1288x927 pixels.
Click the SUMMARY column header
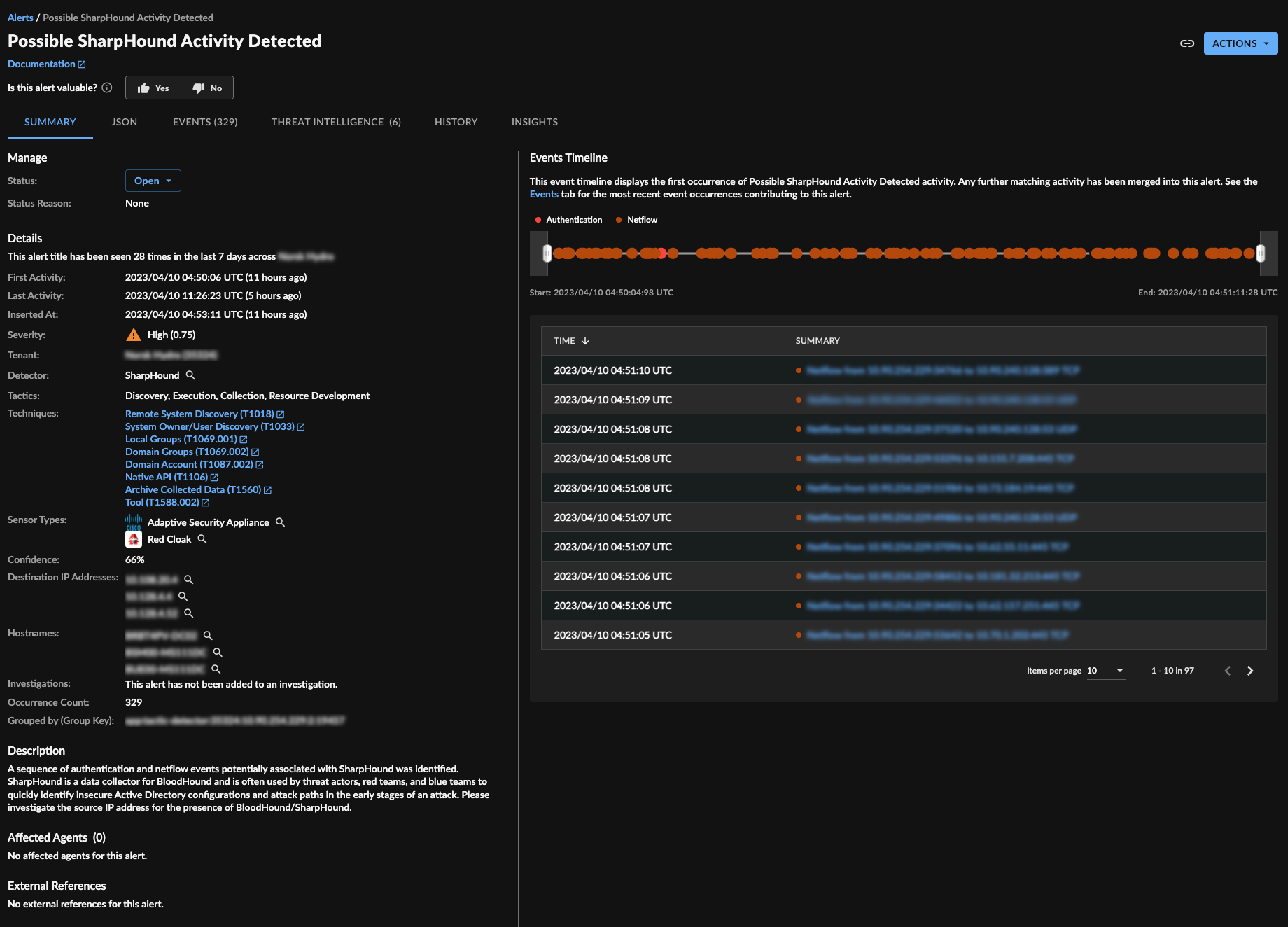[818, 341]
